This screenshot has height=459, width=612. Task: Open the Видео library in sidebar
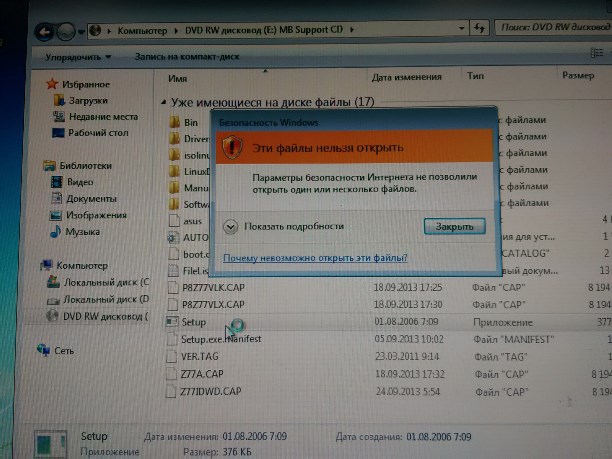point(79,183)
